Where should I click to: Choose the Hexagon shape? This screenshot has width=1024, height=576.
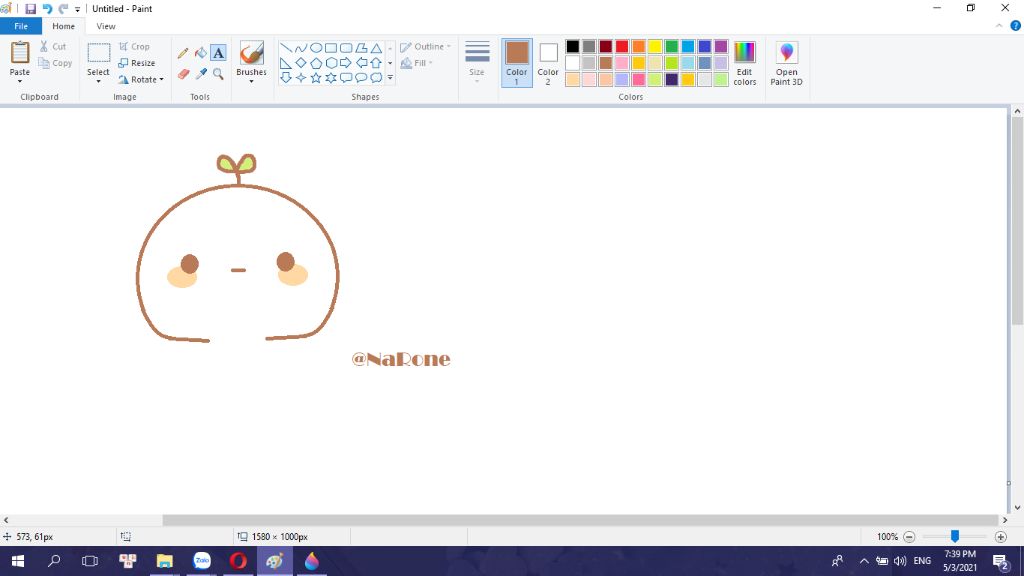331,63
